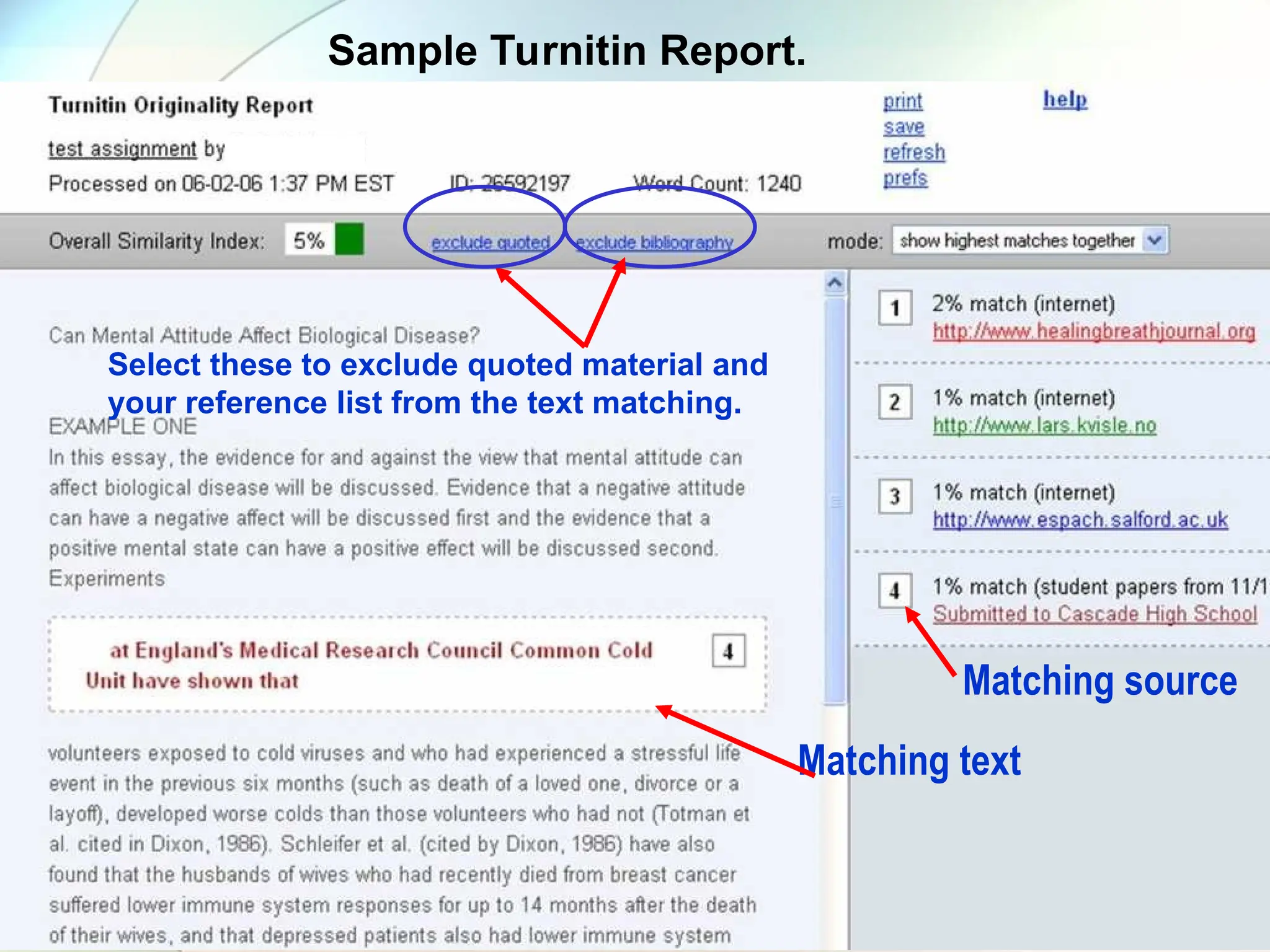1270x952 pixels.
Task: Click the 5% similarity index value
Action: click(x=309, y=240)
